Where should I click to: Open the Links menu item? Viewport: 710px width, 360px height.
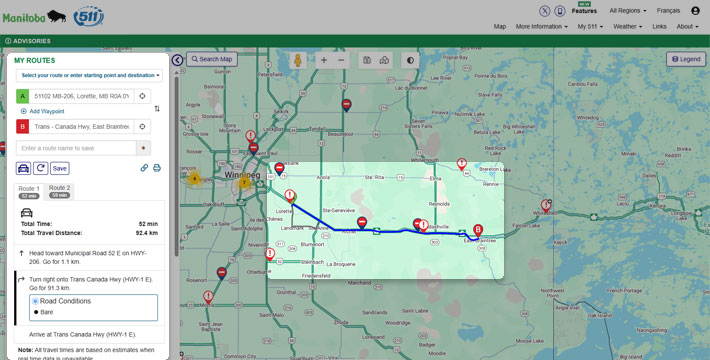coord(659,26)
